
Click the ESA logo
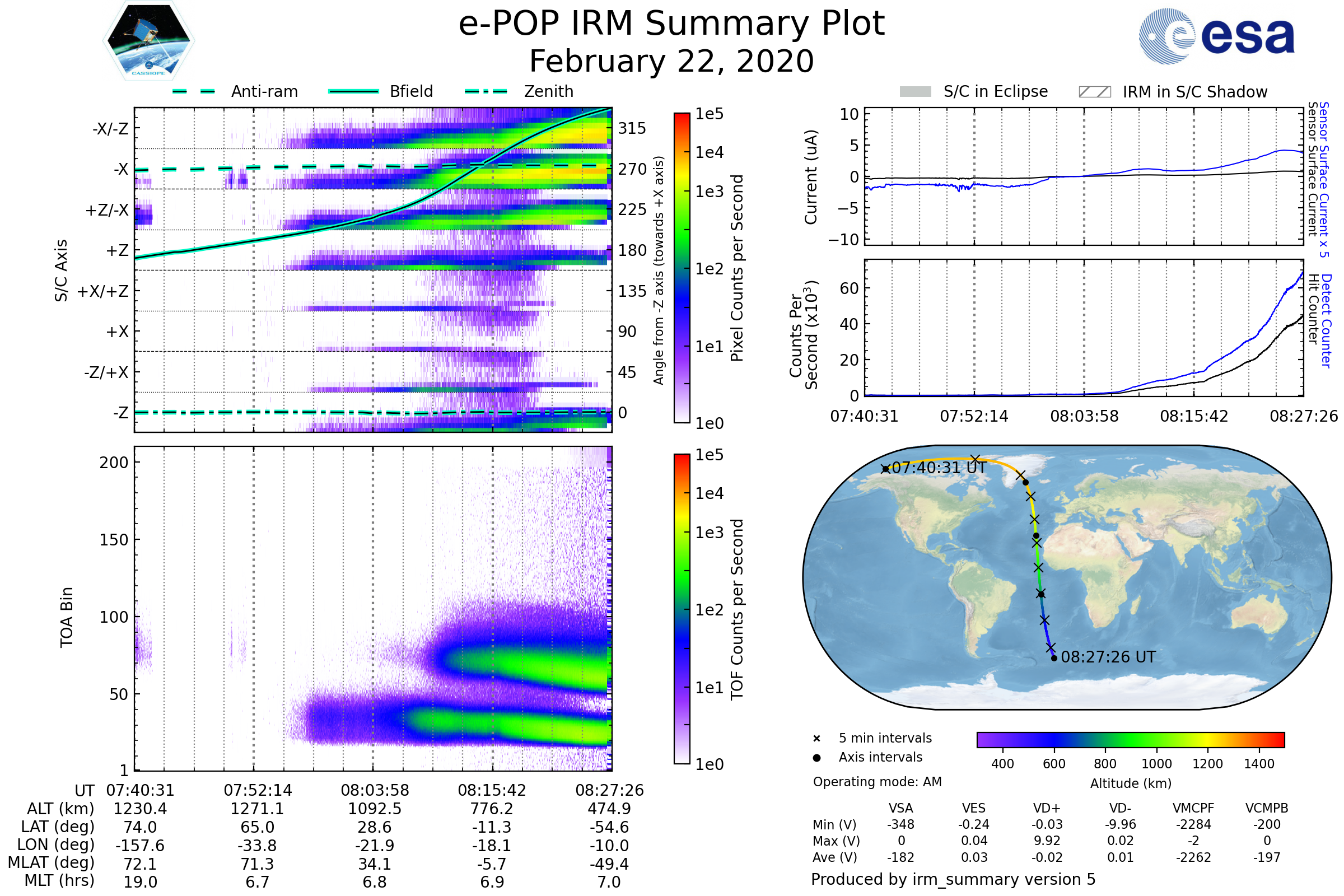point(1216,36)
